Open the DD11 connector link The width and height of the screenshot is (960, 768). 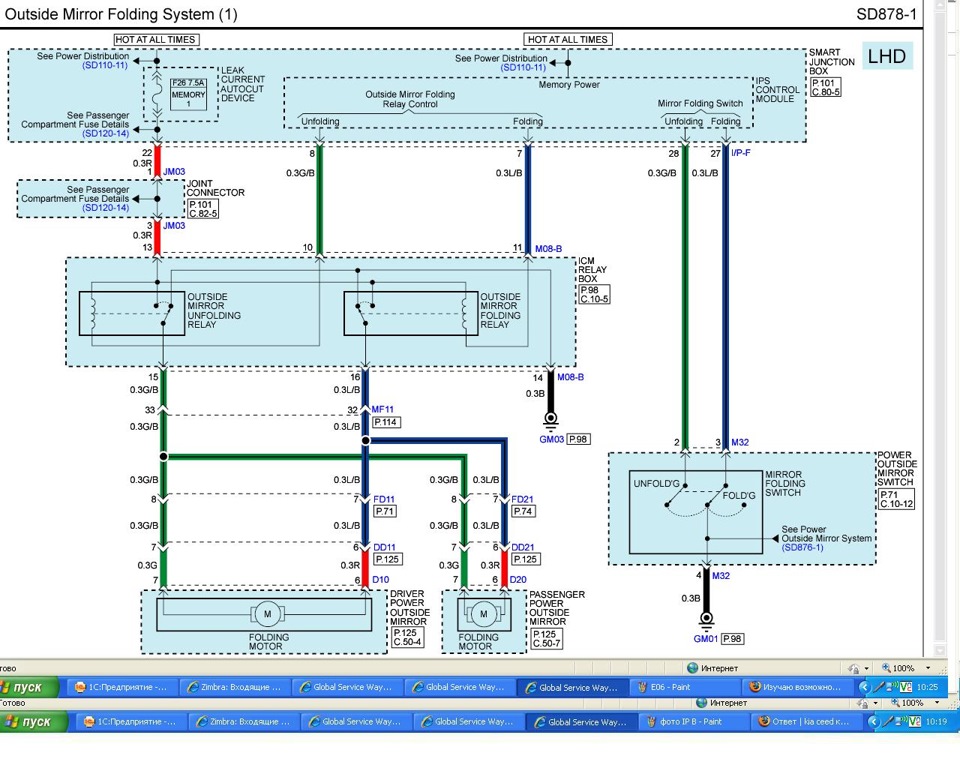click(384, 548)
